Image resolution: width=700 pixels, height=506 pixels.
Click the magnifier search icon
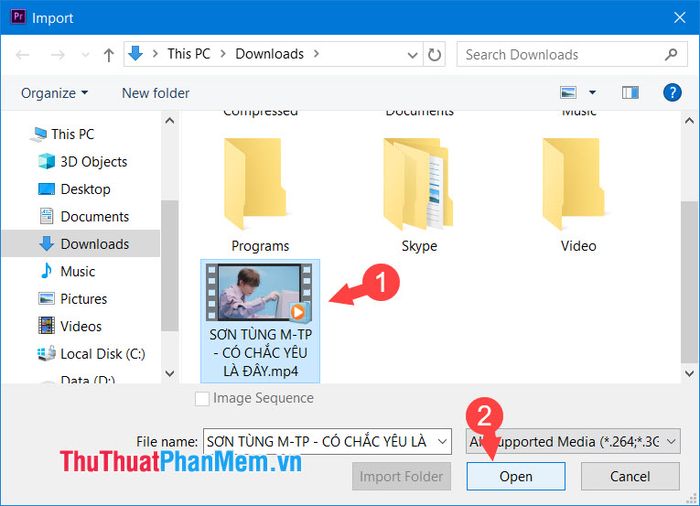coord(671,54)
